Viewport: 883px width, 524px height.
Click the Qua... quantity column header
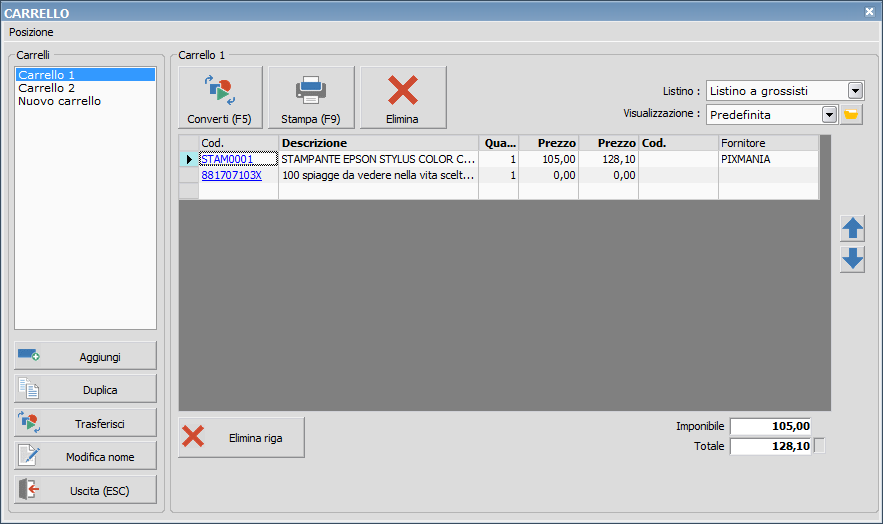(498, 143)
